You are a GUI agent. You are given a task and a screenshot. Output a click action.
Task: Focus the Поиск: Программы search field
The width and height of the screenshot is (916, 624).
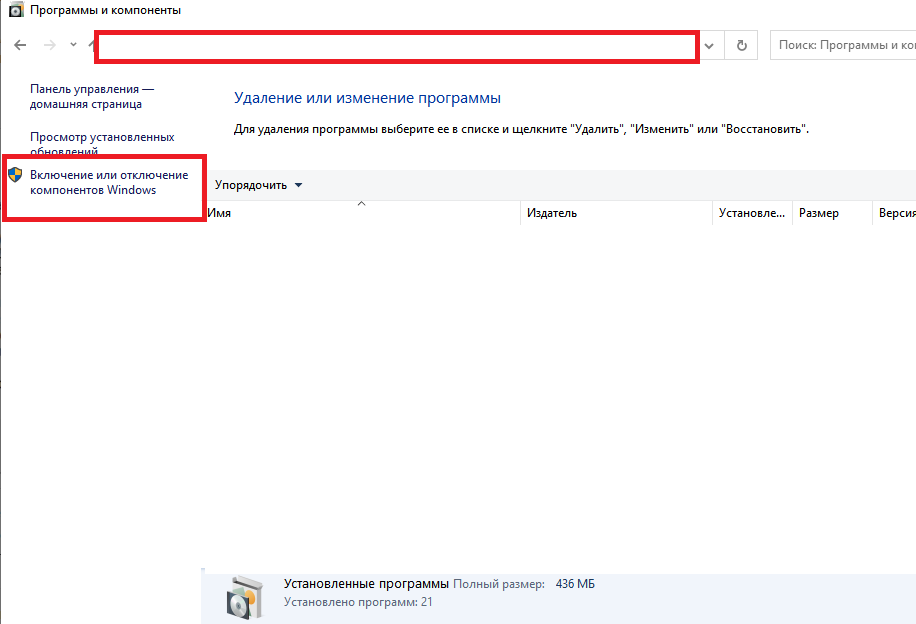click(x=845, y=45)
